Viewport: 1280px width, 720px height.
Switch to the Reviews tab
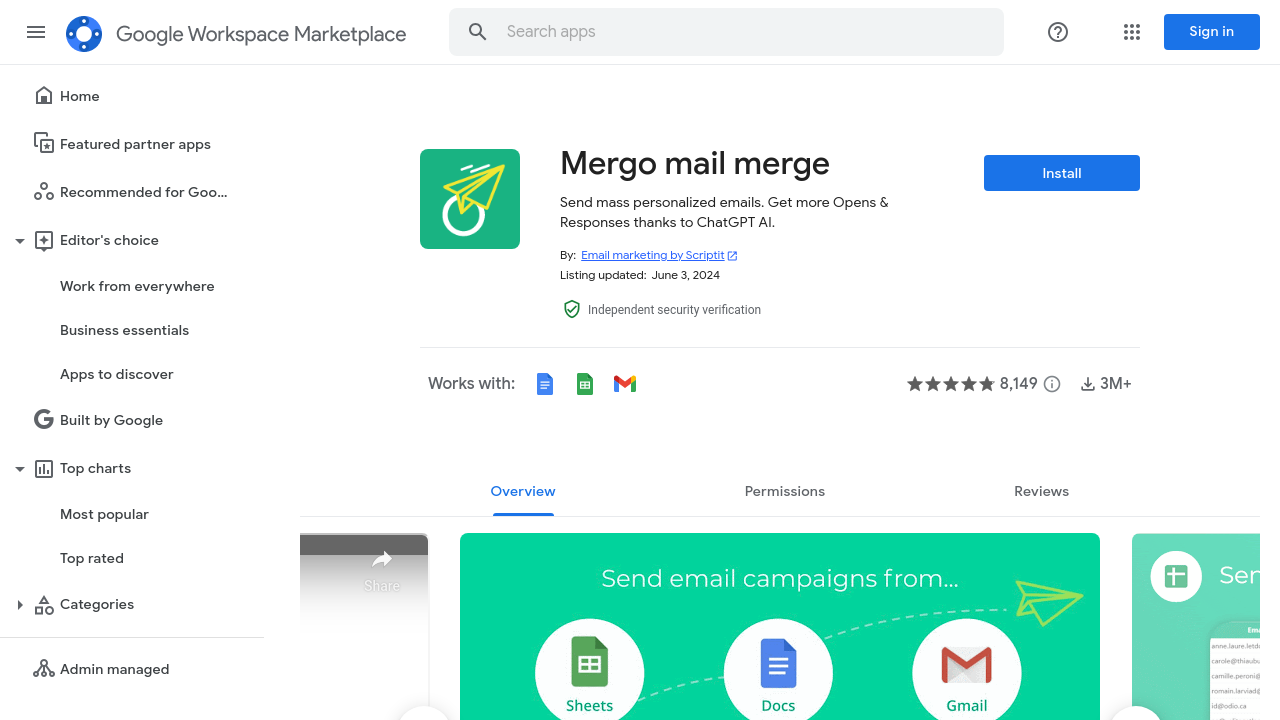[x=1041, y=491]
